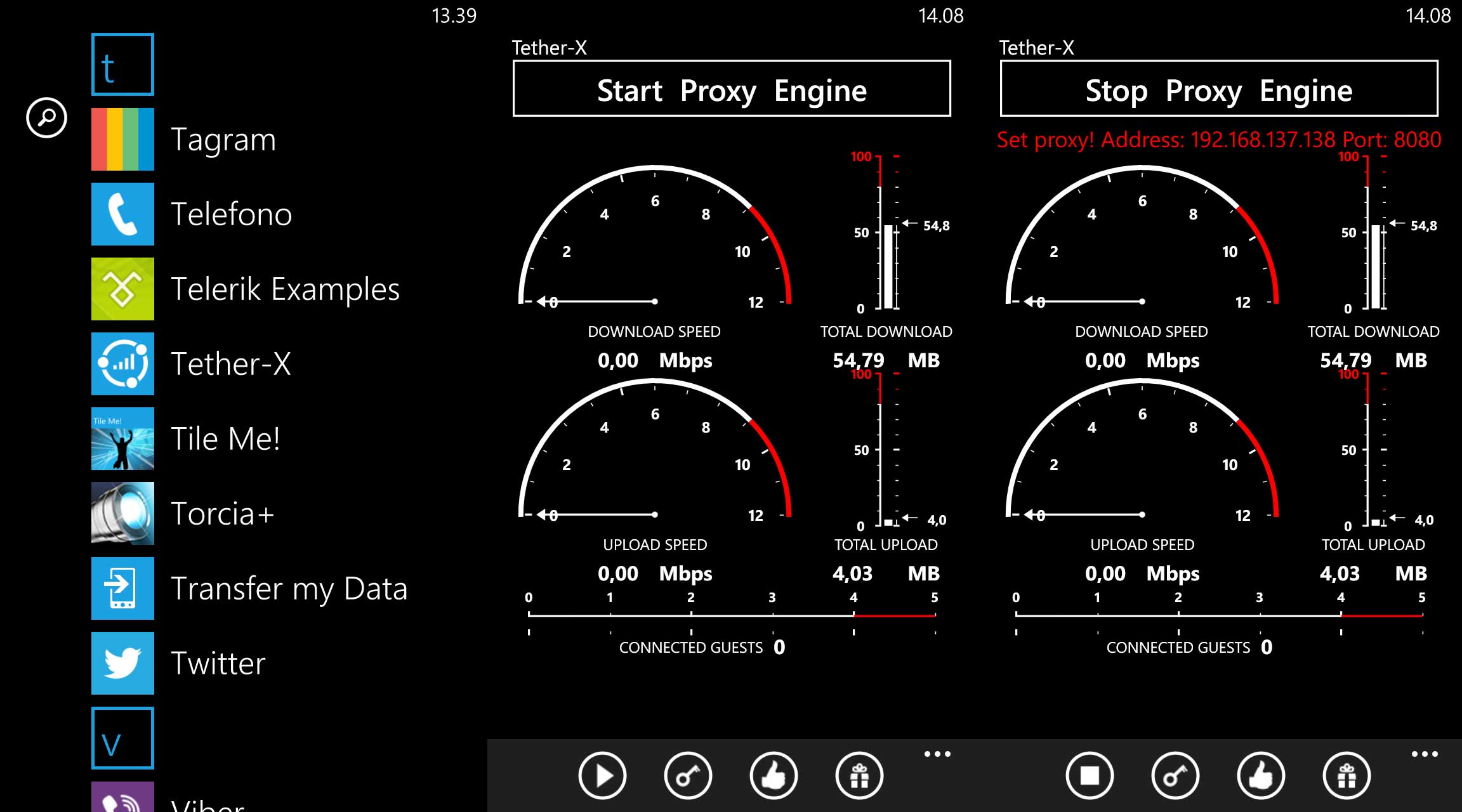Tap thumbs-up icon in middle Tether-X bar
This screenshot has width=1462, height=812.
(x=774, y=775)
